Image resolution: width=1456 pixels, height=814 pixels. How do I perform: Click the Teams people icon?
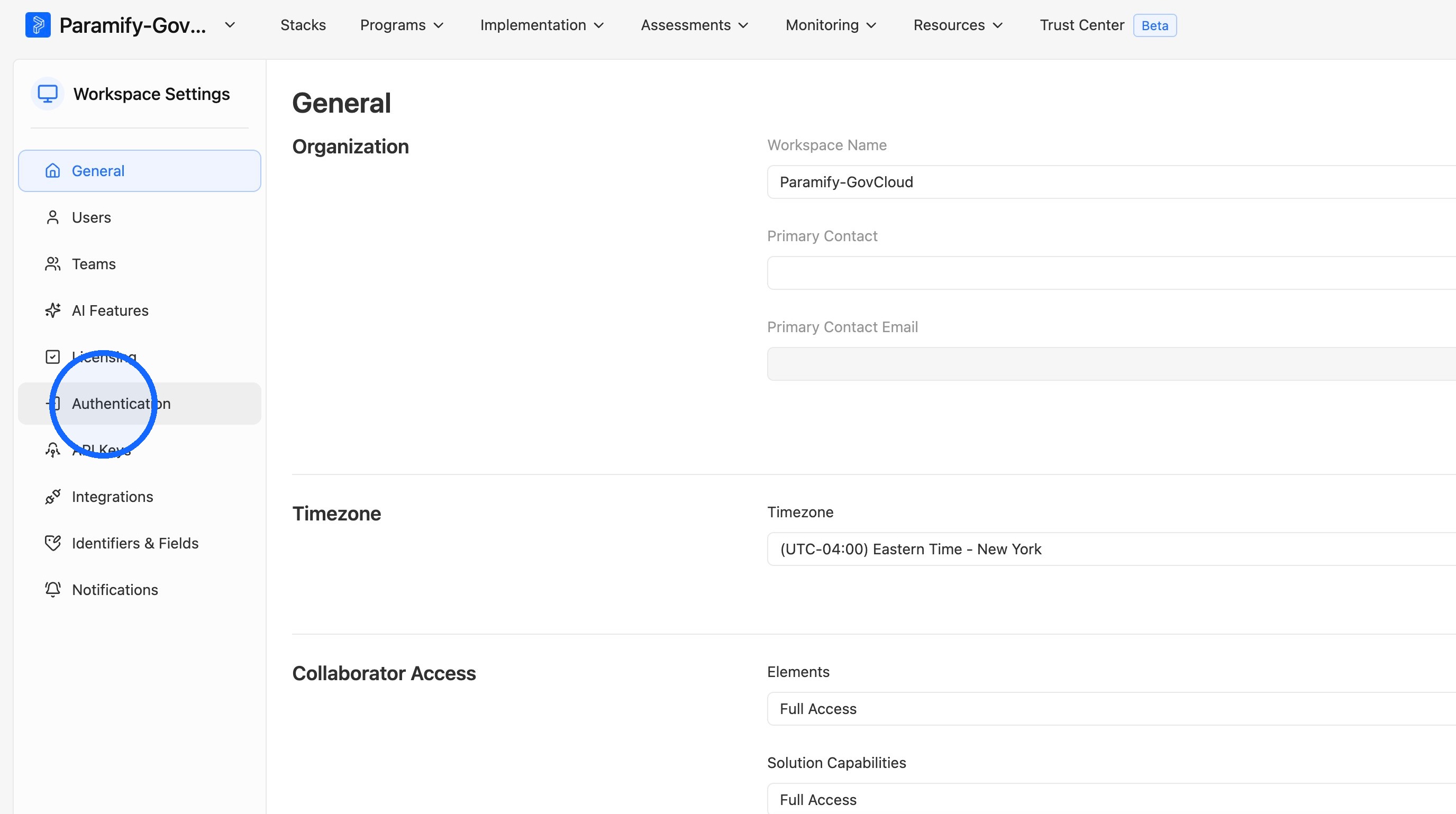52,264
